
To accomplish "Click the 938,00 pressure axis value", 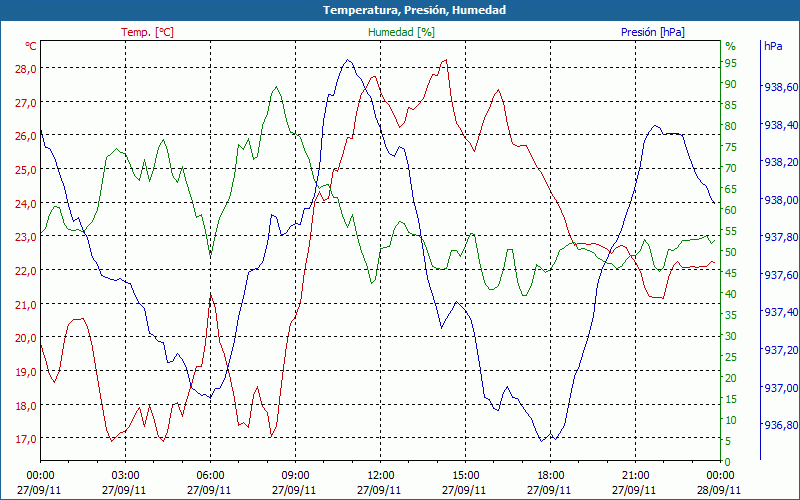I will (781, 200).
